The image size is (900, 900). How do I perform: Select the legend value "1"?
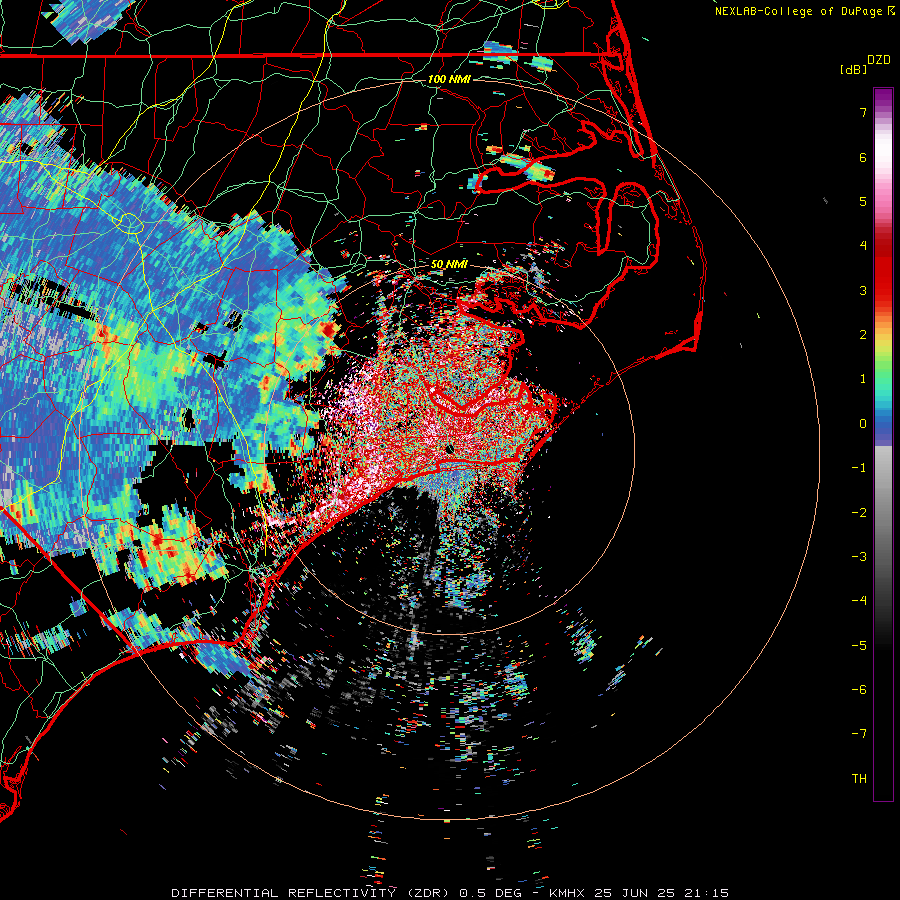point(863,379)
